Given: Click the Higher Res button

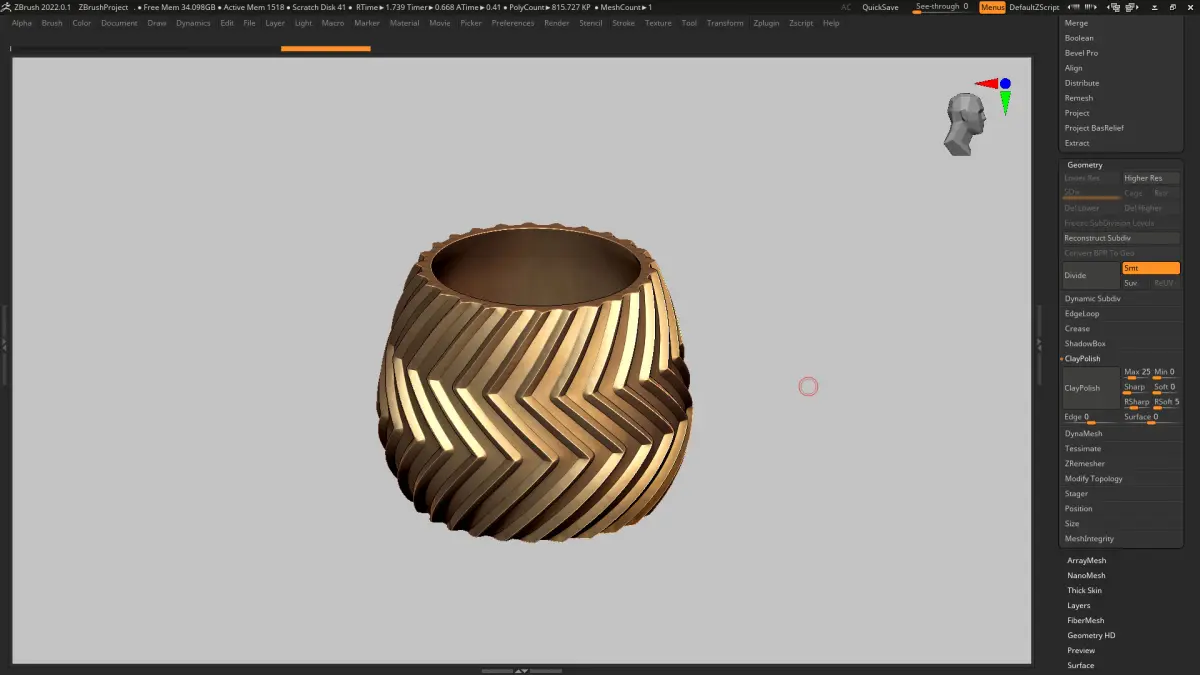Looking at the screenshot, I should tap(1151, 178).
